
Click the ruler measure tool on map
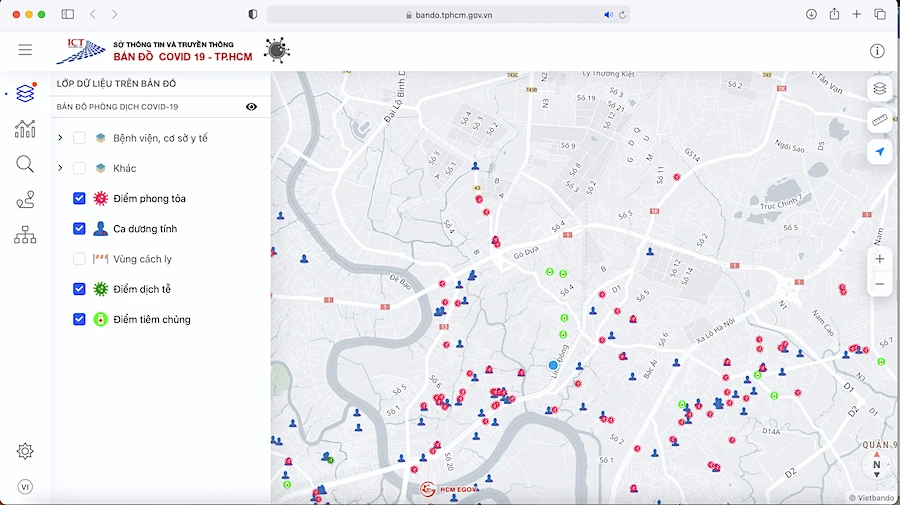click(x=880, y=120)
